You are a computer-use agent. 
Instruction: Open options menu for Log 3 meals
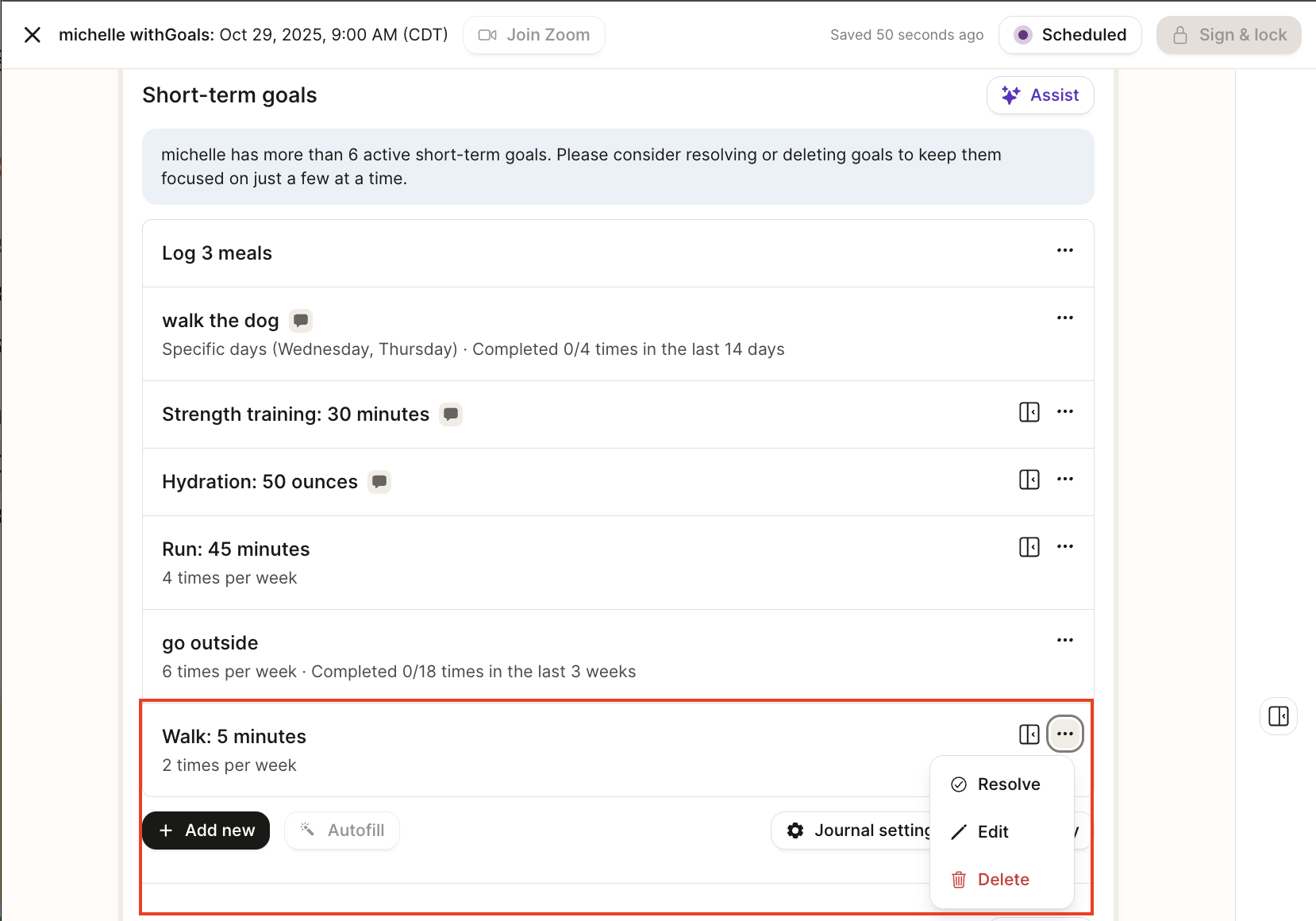click(1065, 251)
